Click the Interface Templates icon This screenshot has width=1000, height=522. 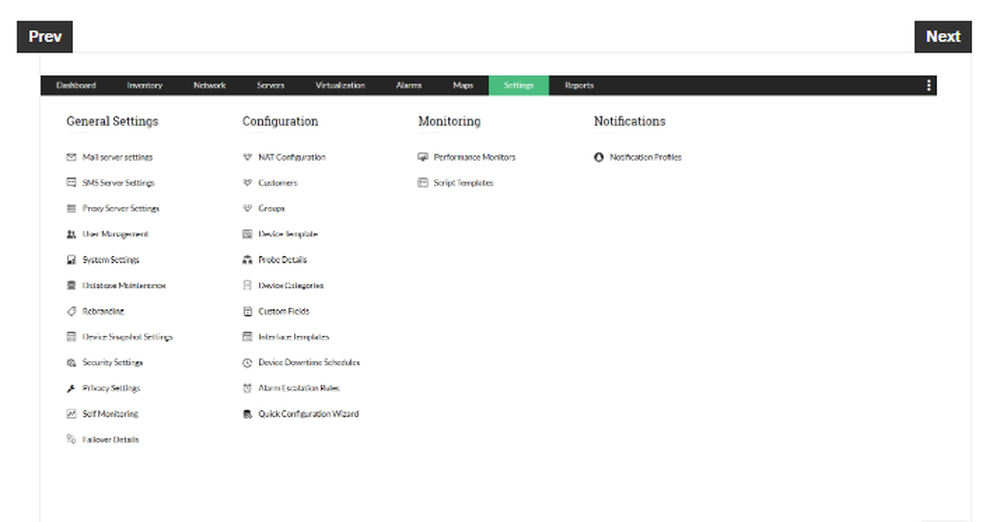247,336
